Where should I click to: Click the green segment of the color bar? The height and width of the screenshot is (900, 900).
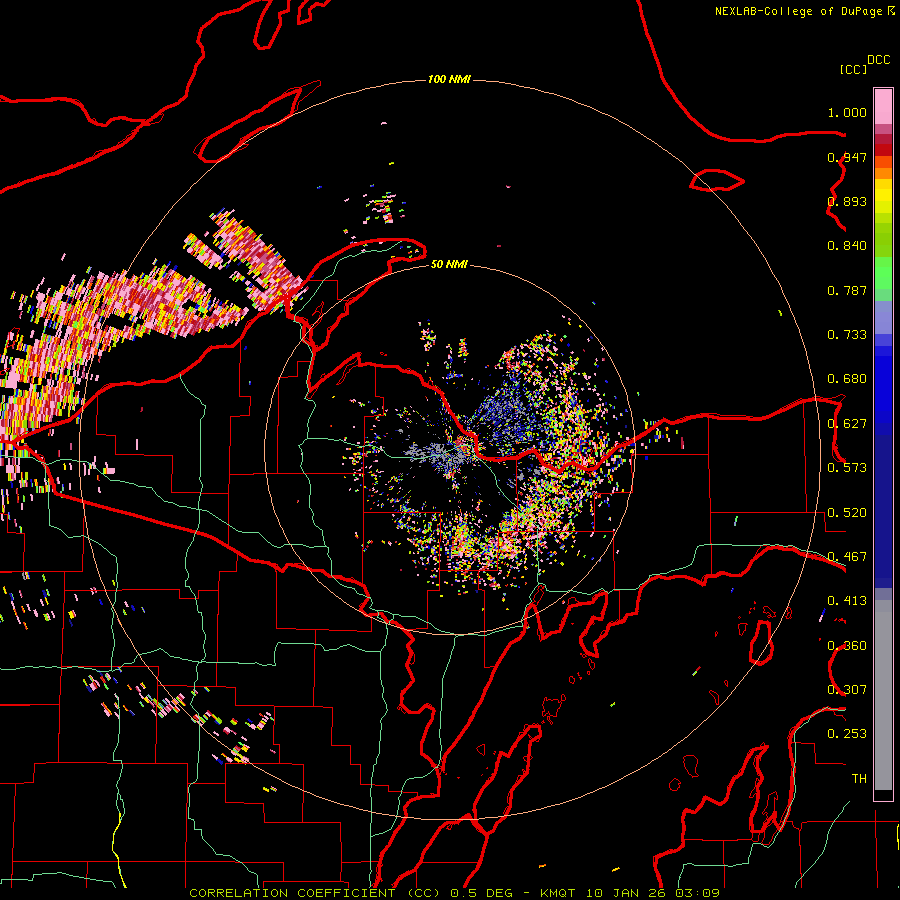(883, 273)
